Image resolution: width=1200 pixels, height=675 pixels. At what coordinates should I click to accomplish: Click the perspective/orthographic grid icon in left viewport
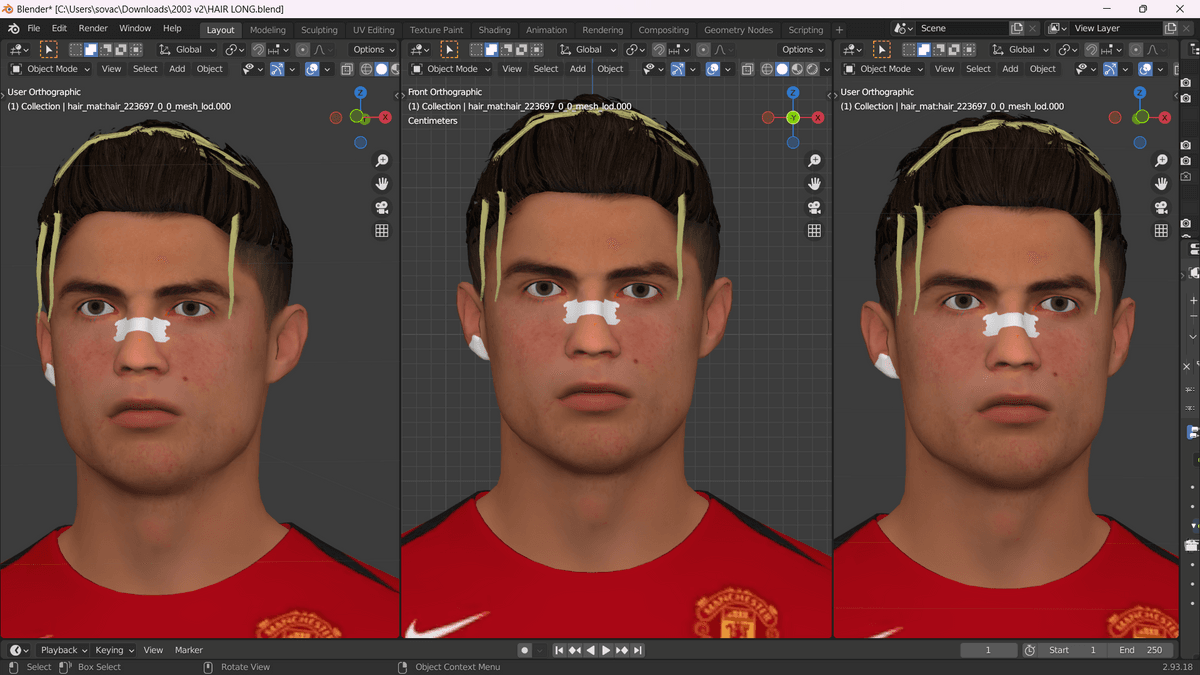tap(382, 231)
